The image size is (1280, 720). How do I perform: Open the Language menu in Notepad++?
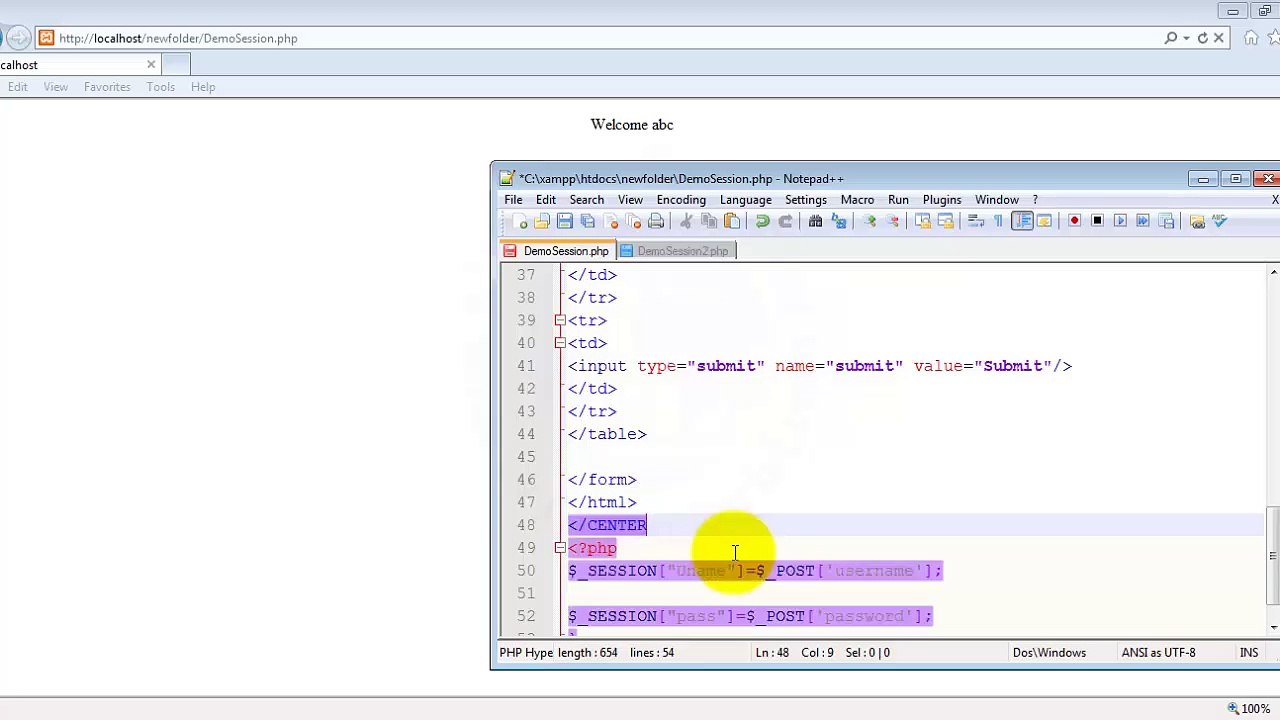pyautogui.click(x=745, y=200)
